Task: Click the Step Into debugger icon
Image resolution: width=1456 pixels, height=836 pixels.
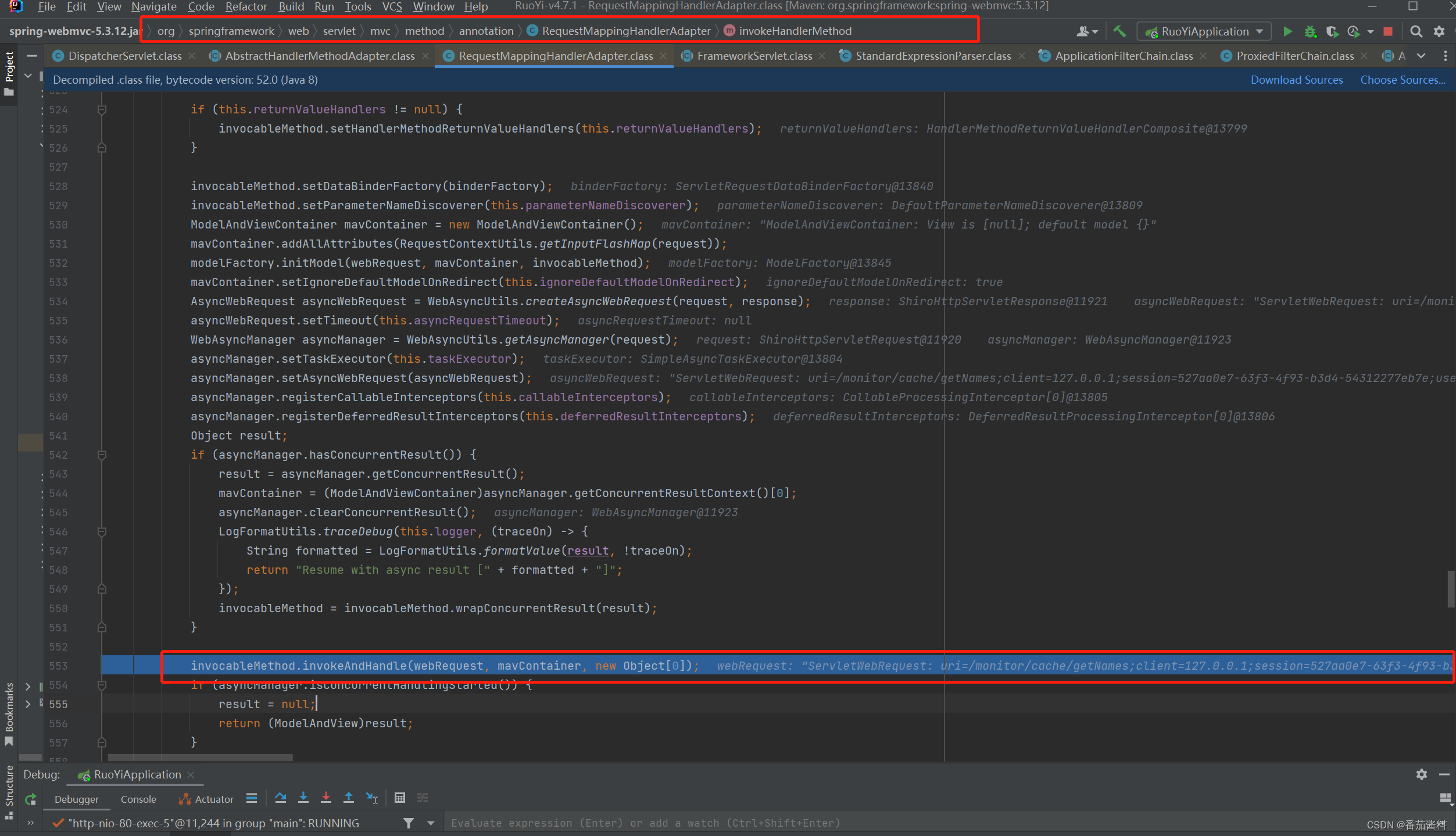Action: tap(303, 798)
